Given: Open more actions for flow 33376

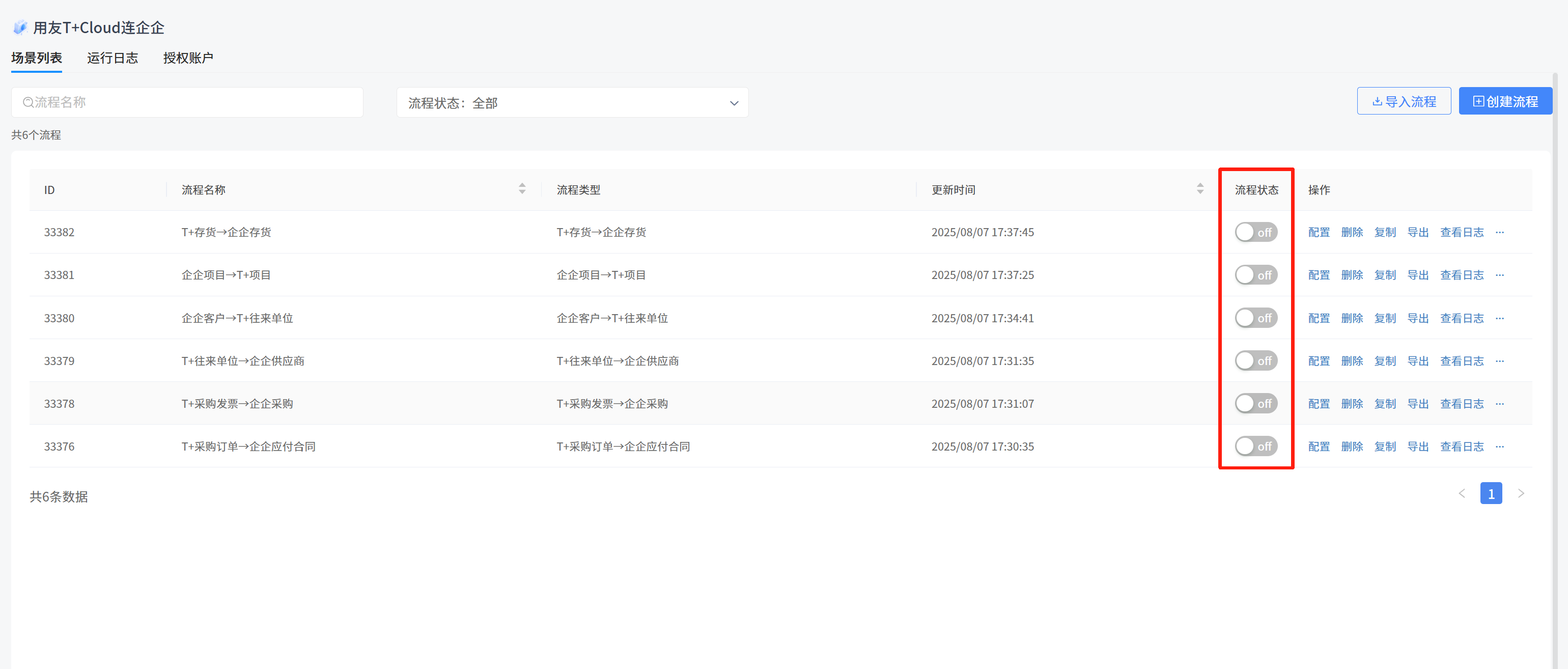Looking at the screenshot, I should click(1500, 447).
